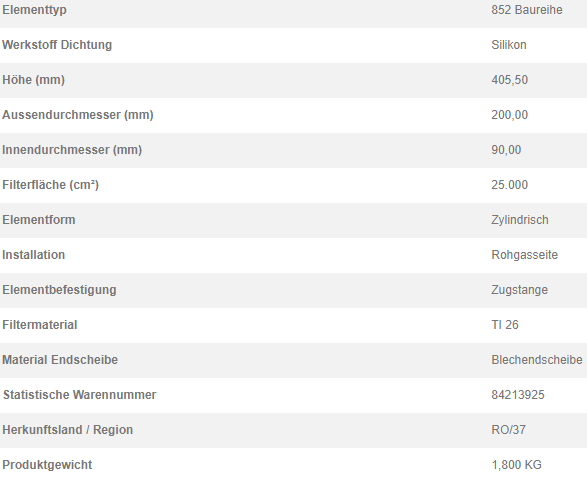Click the Blechendscheibe value
The image size is (587, 477).
pyautogui.click(x=537, y=360)
